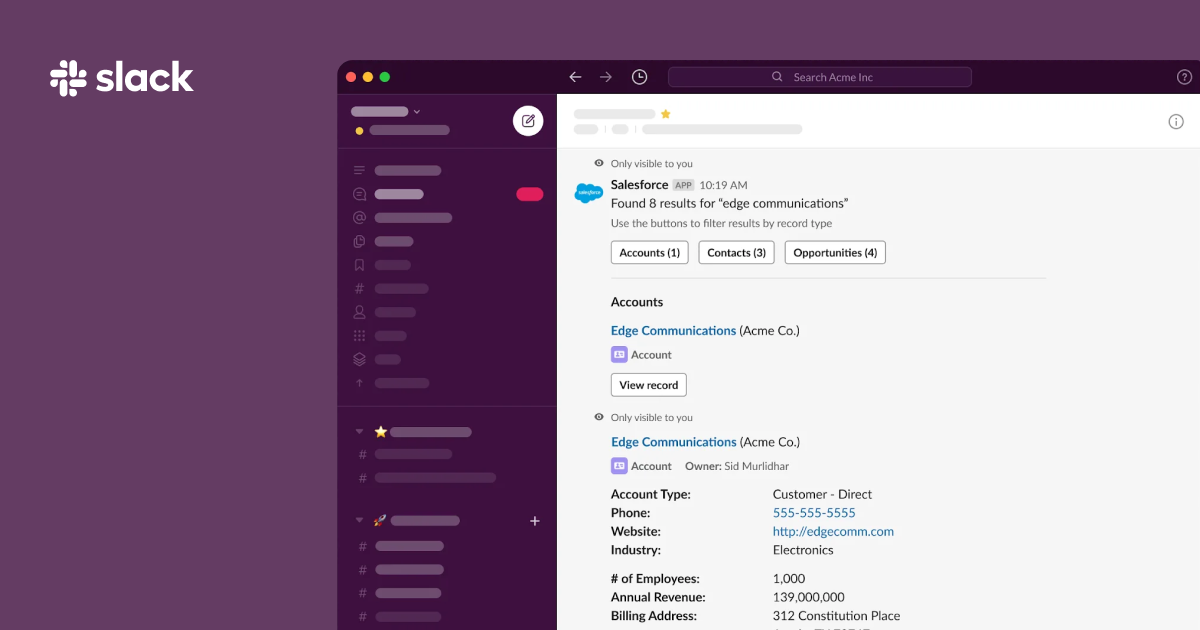
Task: Open the stacked layers icon in sidebar
Action: click(x=359, y=359)
